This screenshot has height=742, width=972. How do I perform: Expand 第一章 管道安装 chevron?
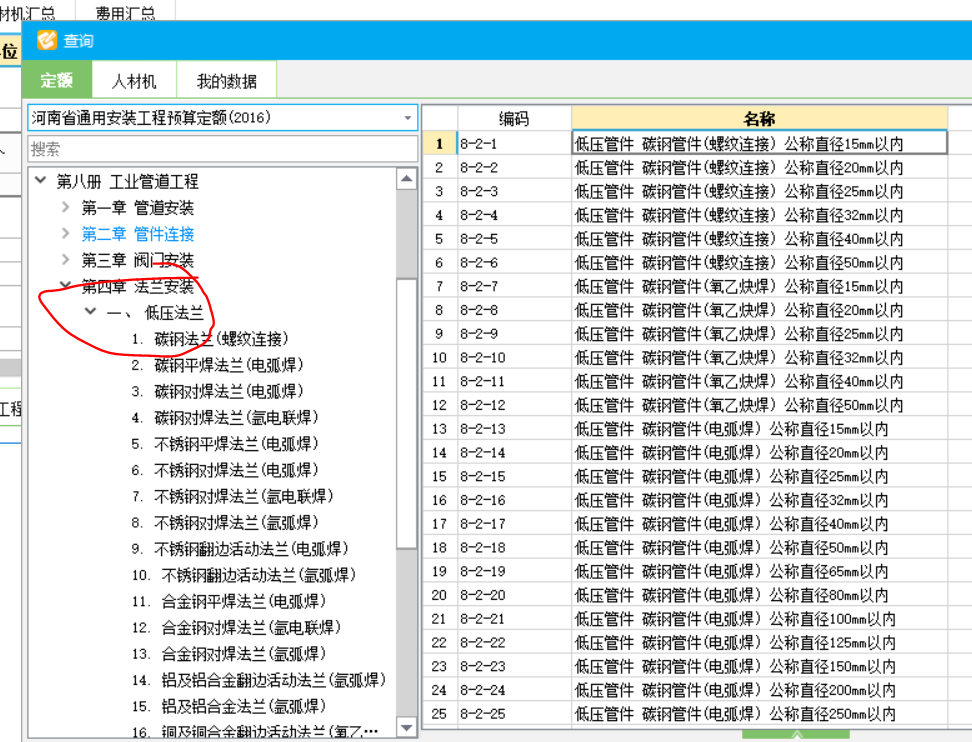tap(65, 207)
